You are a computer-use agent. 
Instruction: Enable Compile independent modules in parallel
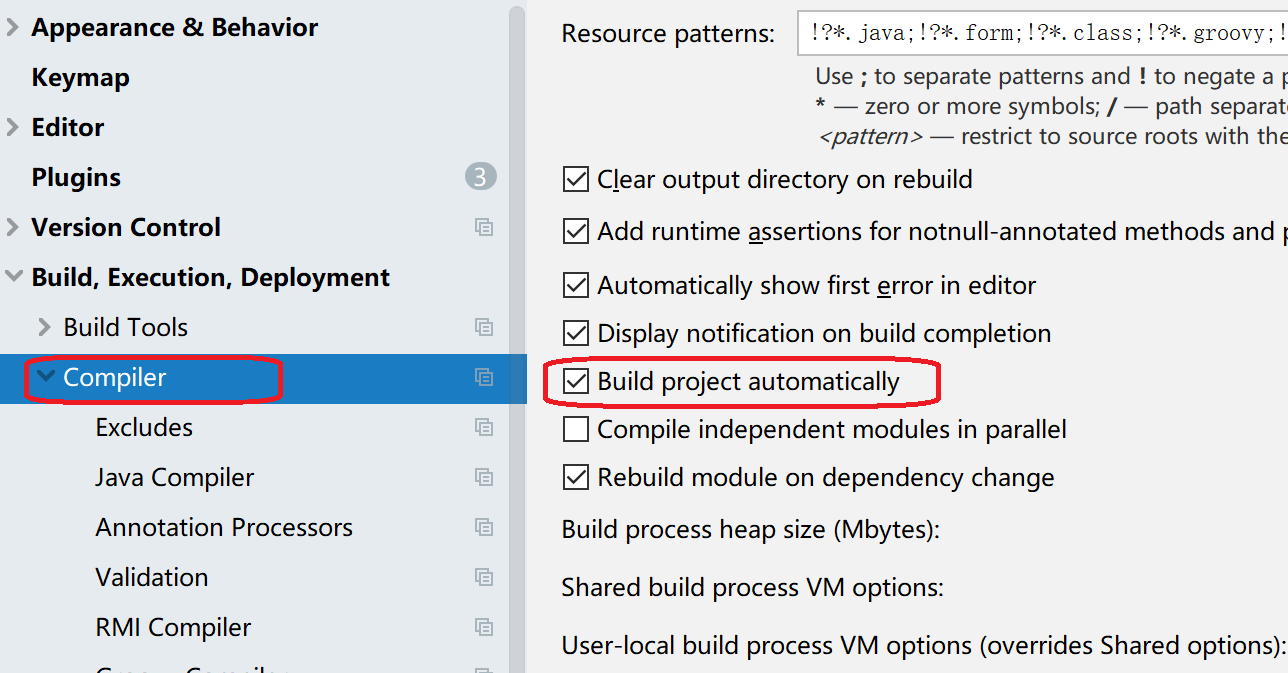(x=576, y=429)
